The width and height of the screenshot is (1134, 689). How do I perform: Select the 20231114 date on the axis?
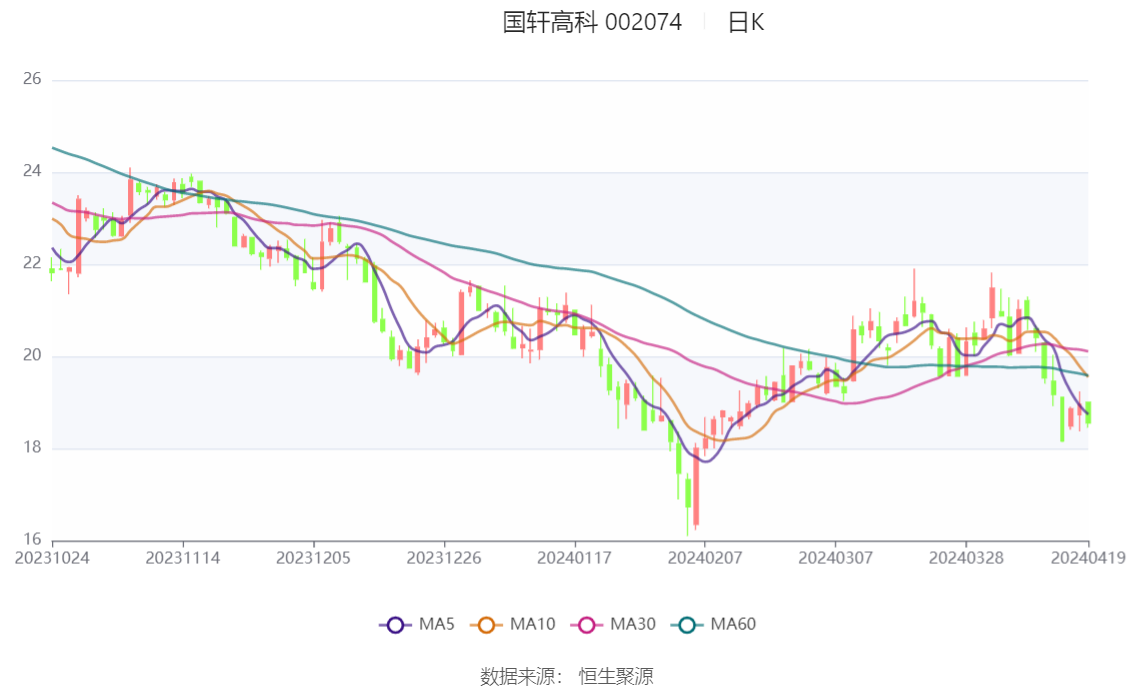pyautogui.click(x=182, y=558)
